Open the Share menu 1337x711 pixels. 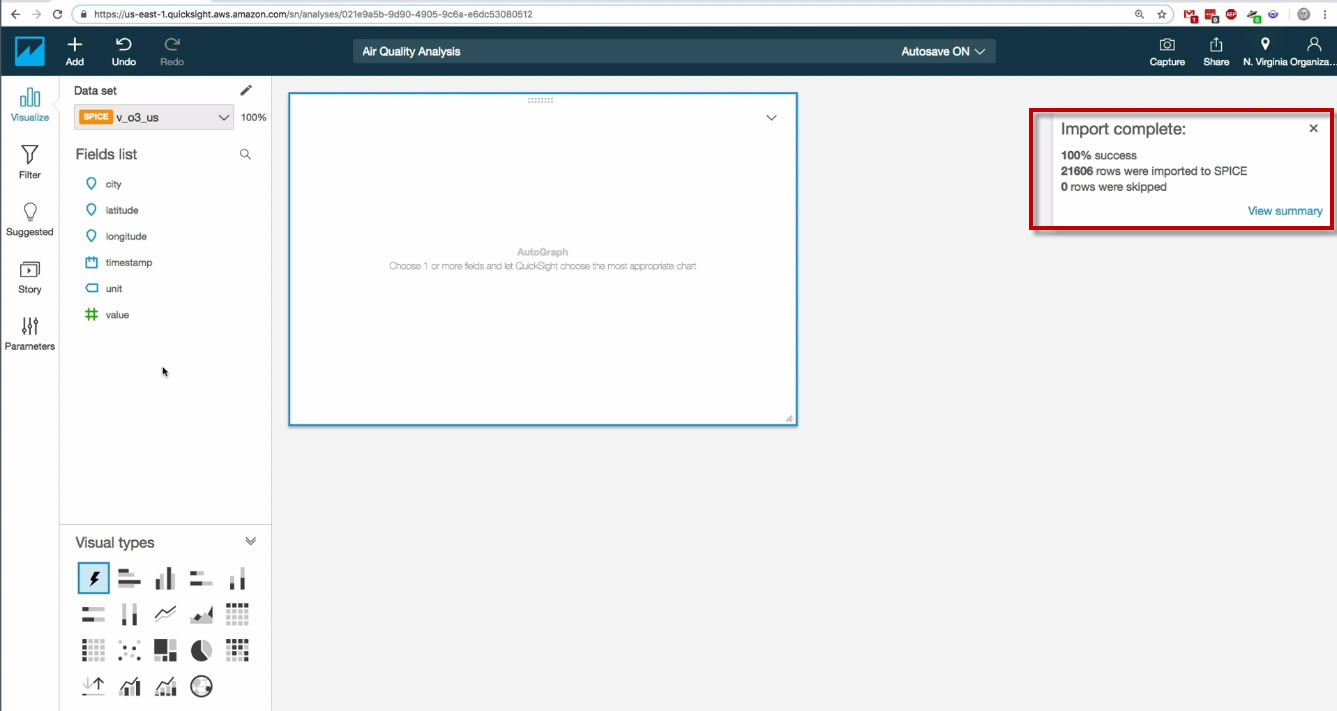coord(1216,52)
